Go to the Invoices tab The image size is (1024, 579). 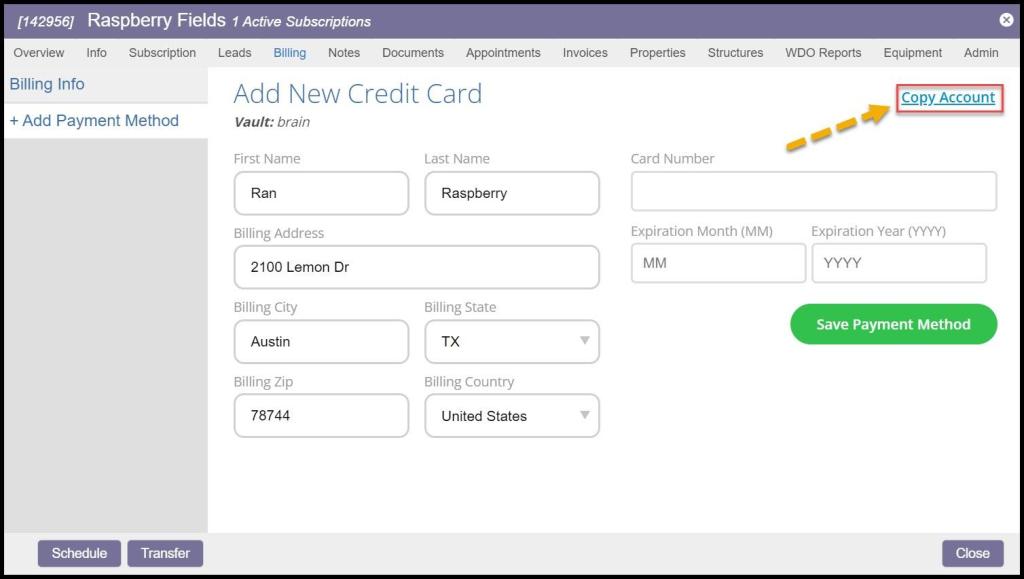point(585,53)
